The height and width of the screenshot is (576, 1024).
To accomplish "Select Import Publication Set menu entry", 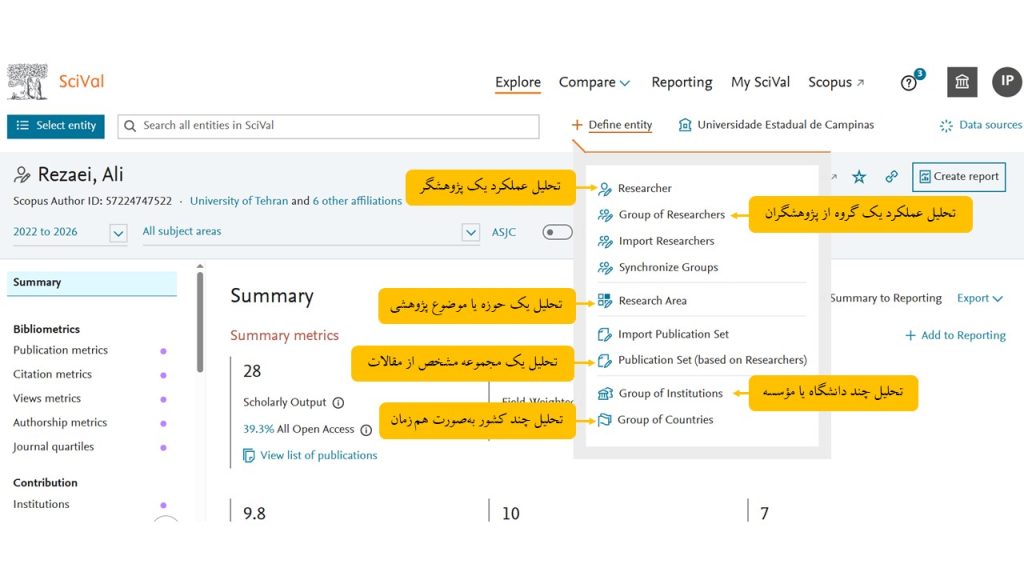I will pyautogui.click(x=673, y=334).
